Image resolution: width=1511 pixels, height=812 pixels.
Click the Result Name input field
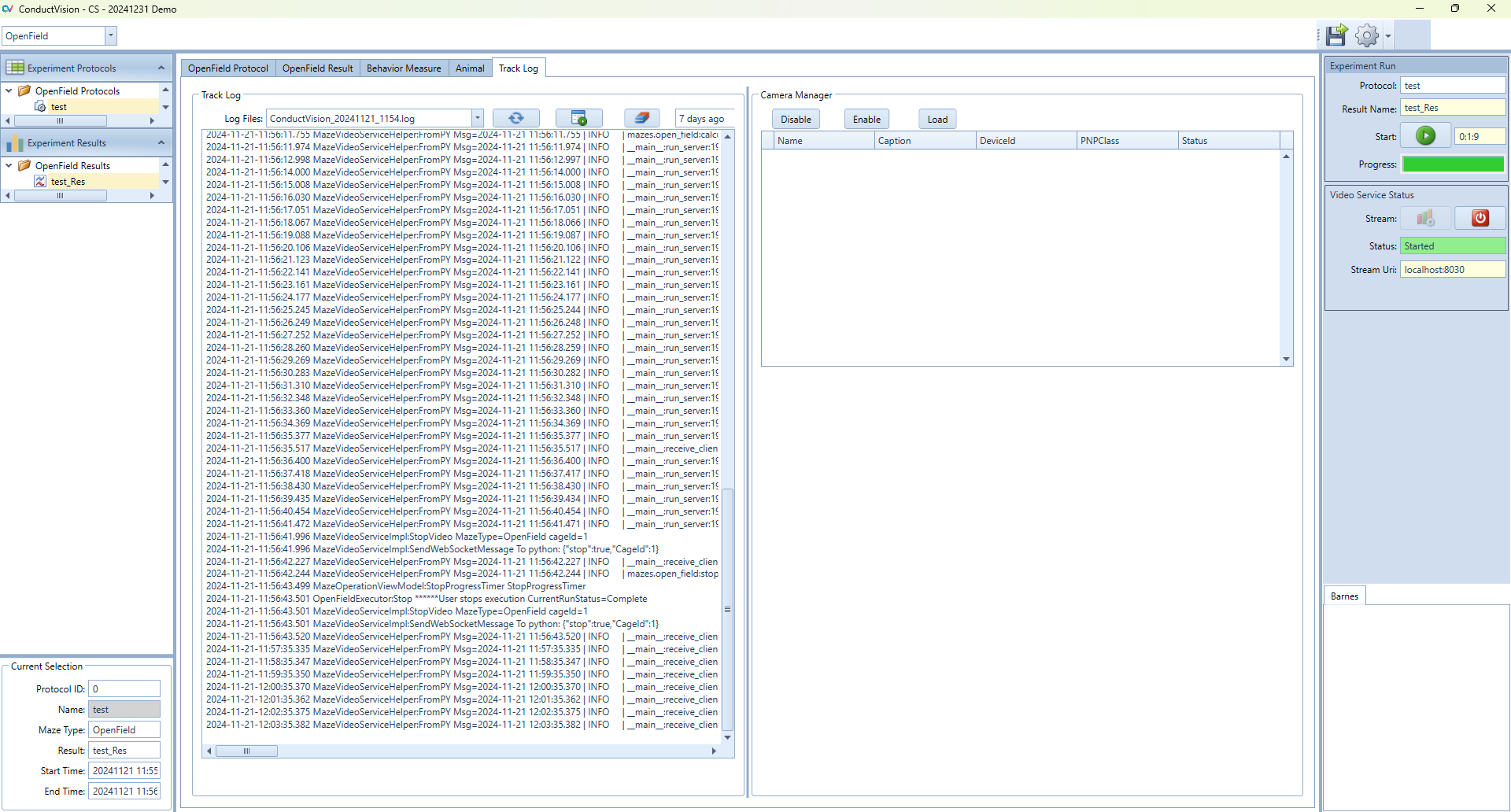(1452, 108)
